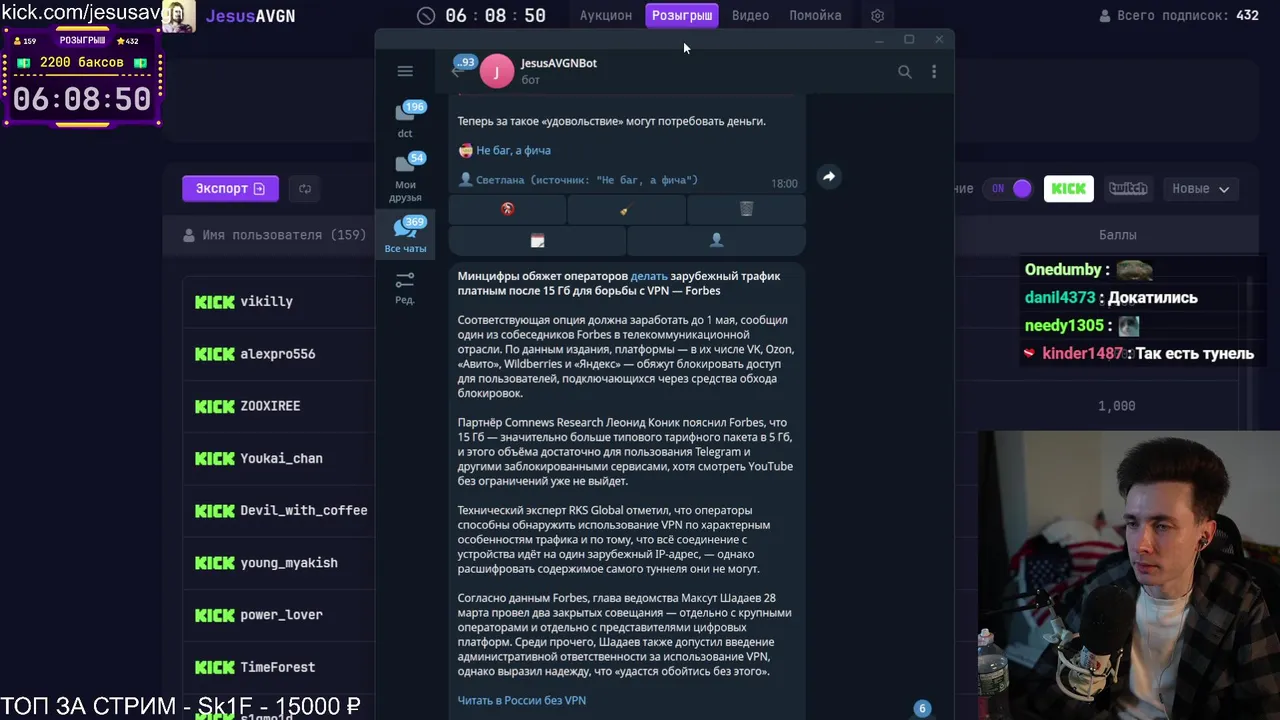Click the trash can bot button
The height and width of the screenshot is (720, 1280).
click(746, 209)
